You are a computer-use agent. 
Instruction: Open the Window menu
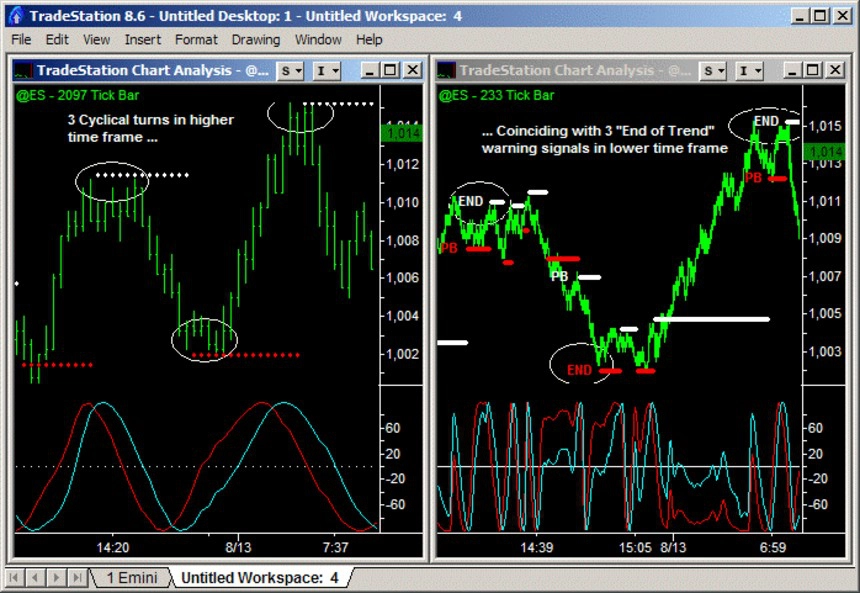(x=318, y=40)
